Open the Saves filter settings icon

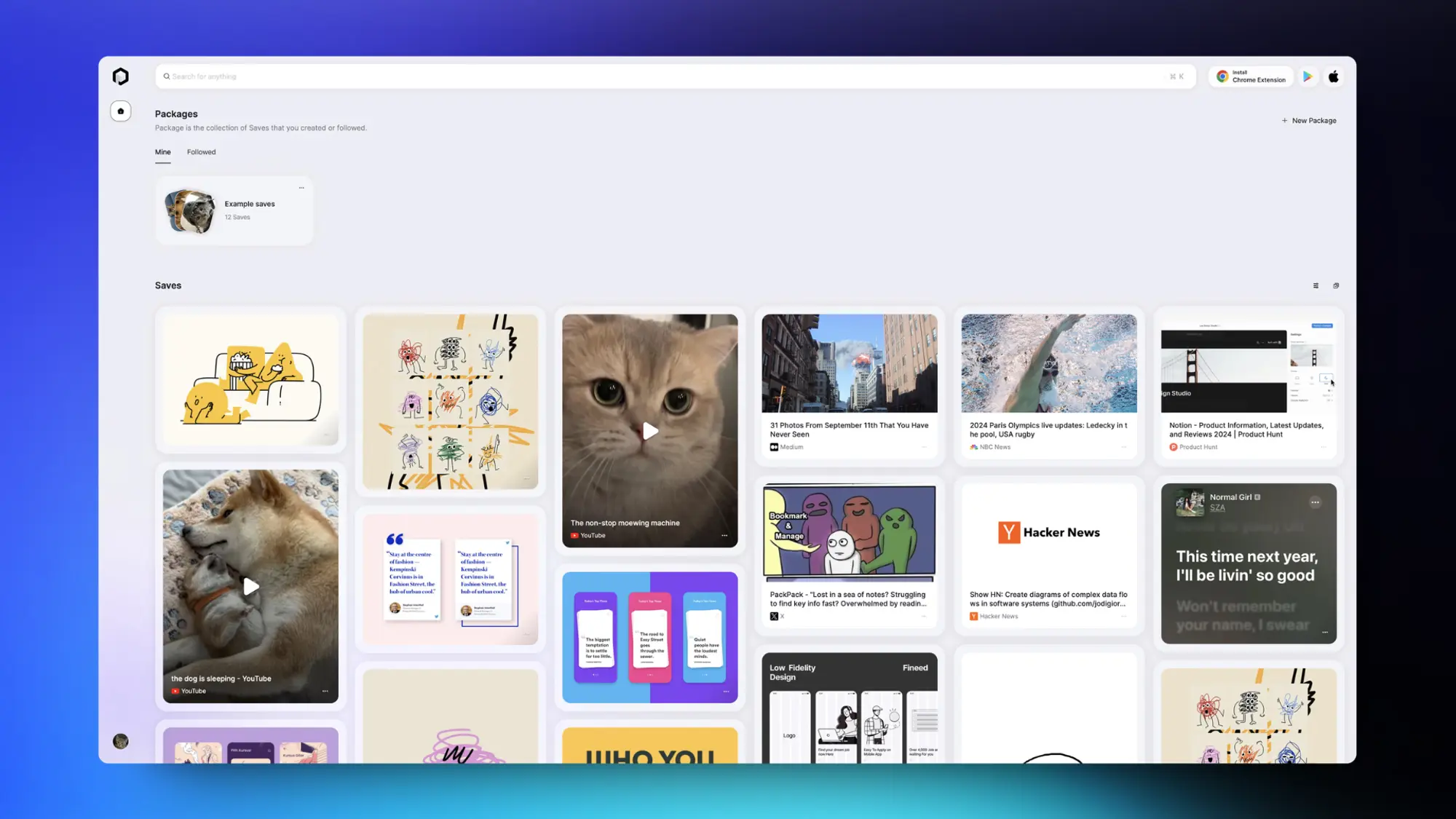1315,285
